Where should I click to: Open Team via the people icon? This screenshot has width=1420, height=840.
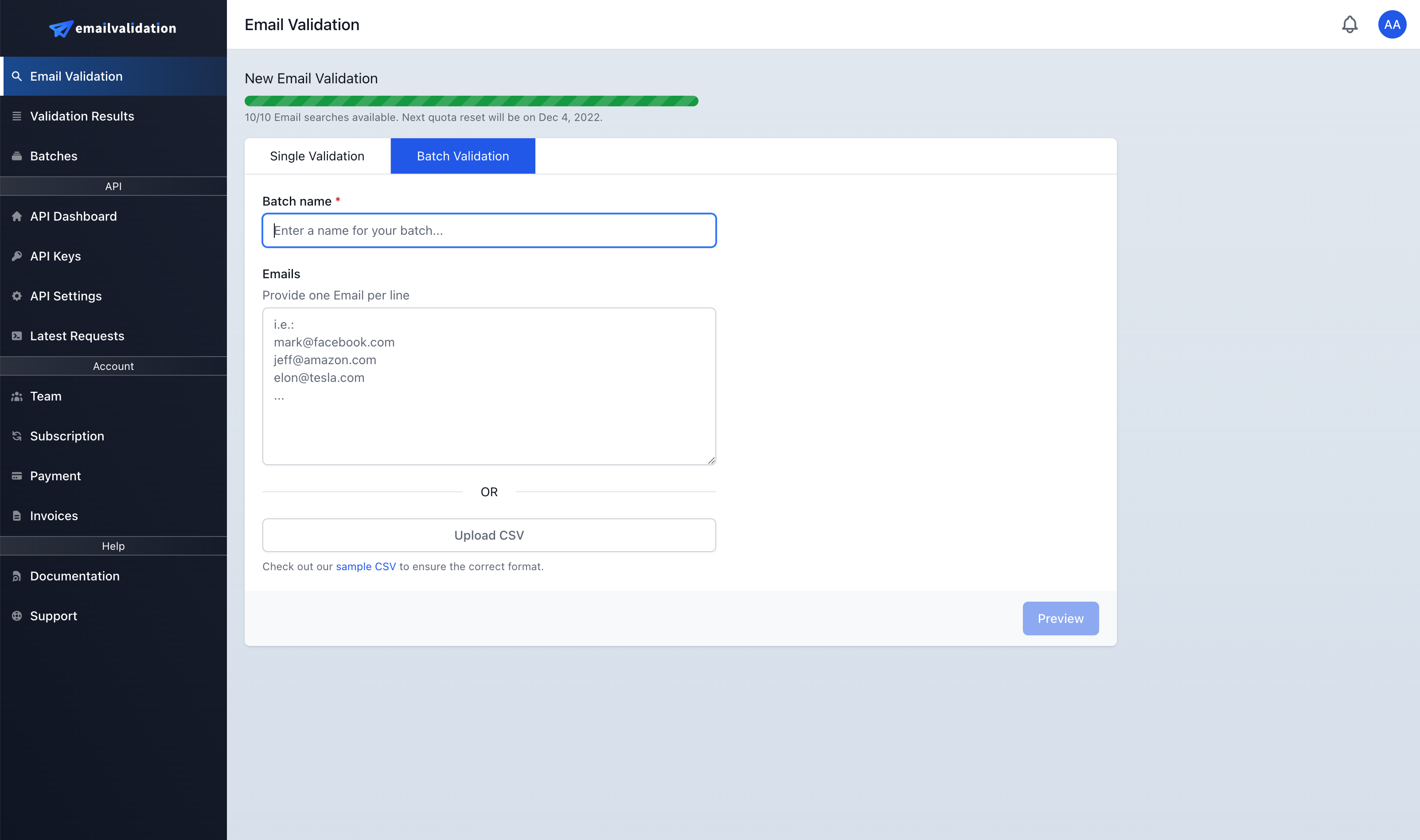(17, 396)
